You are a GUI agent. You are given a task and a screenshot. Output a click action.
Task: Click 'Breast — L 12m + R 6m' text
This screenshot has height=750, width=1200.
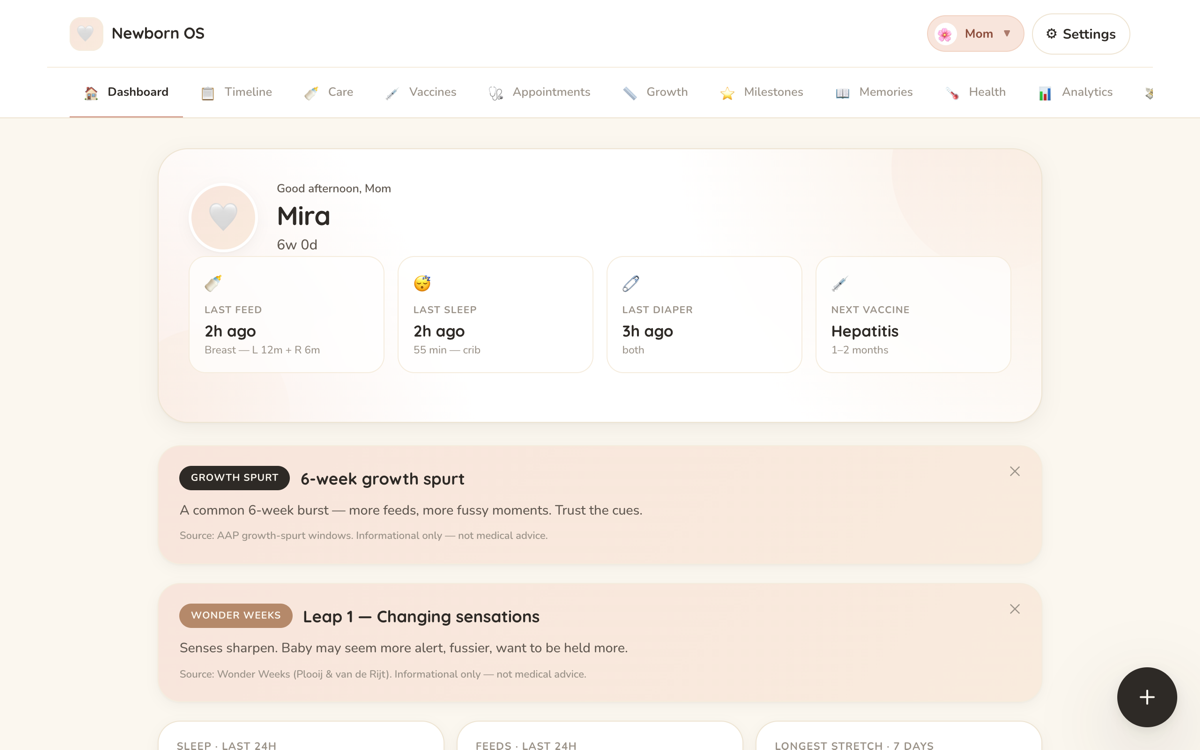pos(262,350)
